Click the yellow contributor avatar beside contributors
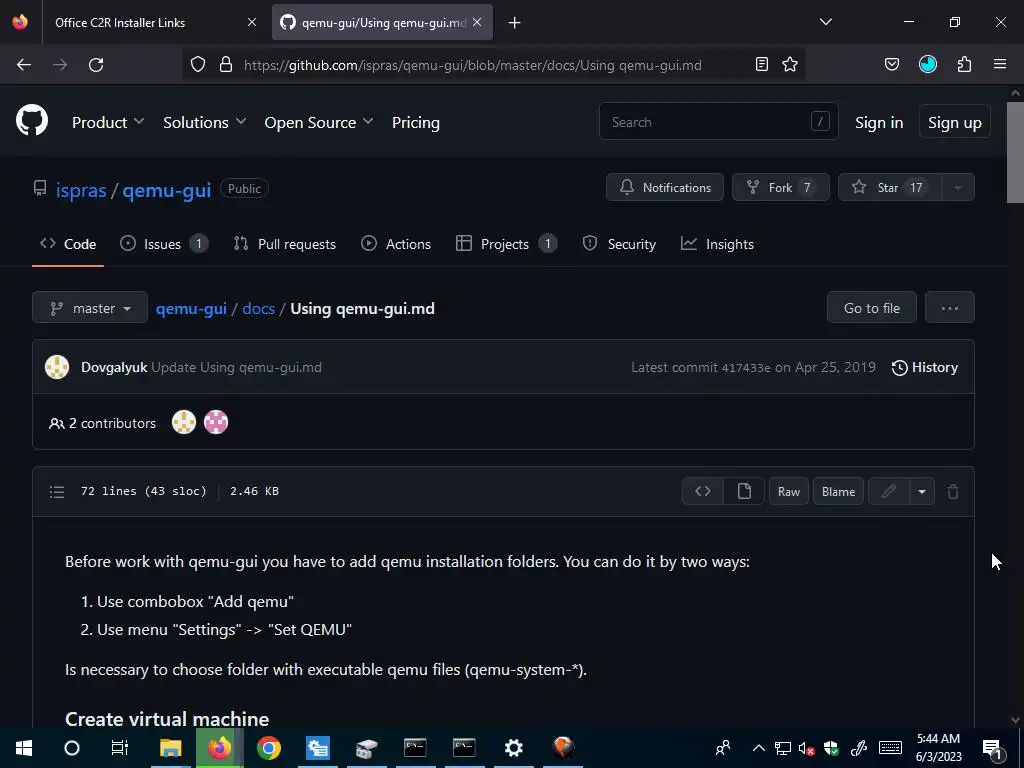Screen dimensions: 1024x768 184,423
